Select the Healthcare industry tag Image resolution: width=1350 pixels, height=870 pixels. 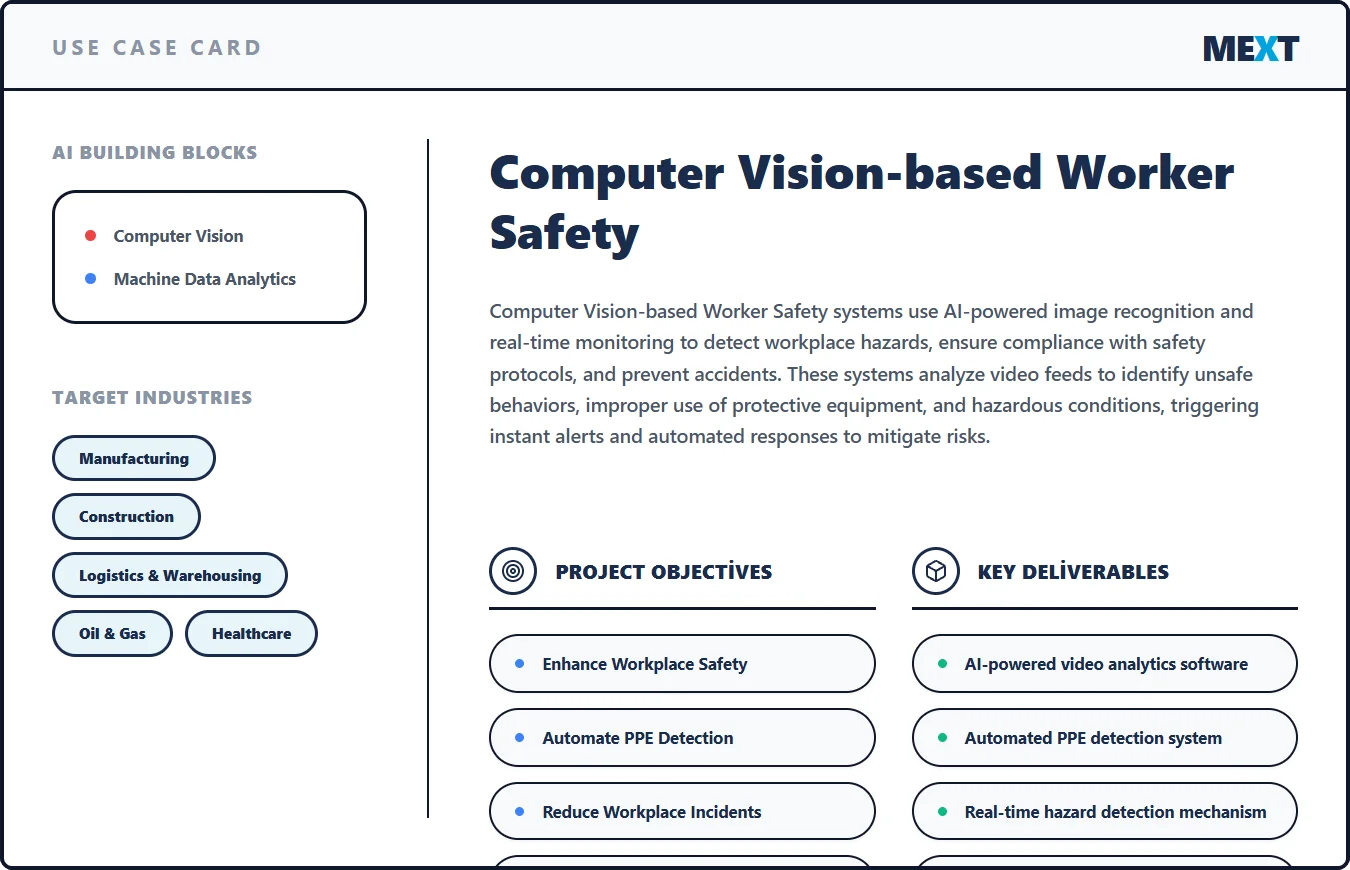[x=251, y=634]
